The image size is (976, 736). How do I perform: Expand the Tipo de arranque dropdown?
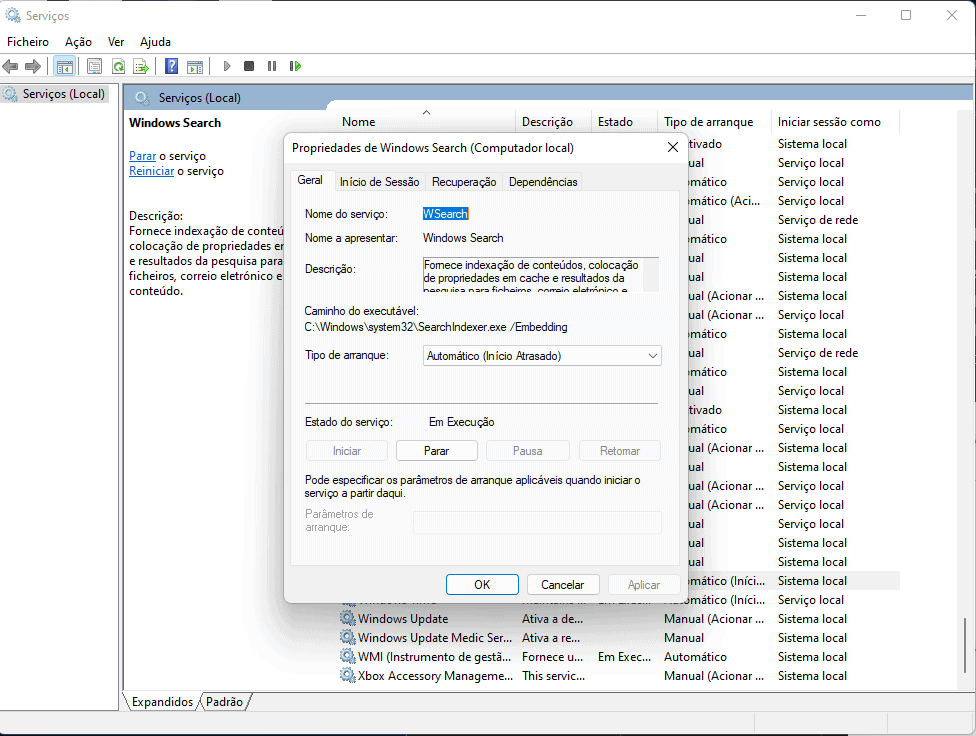pos(542,356)
